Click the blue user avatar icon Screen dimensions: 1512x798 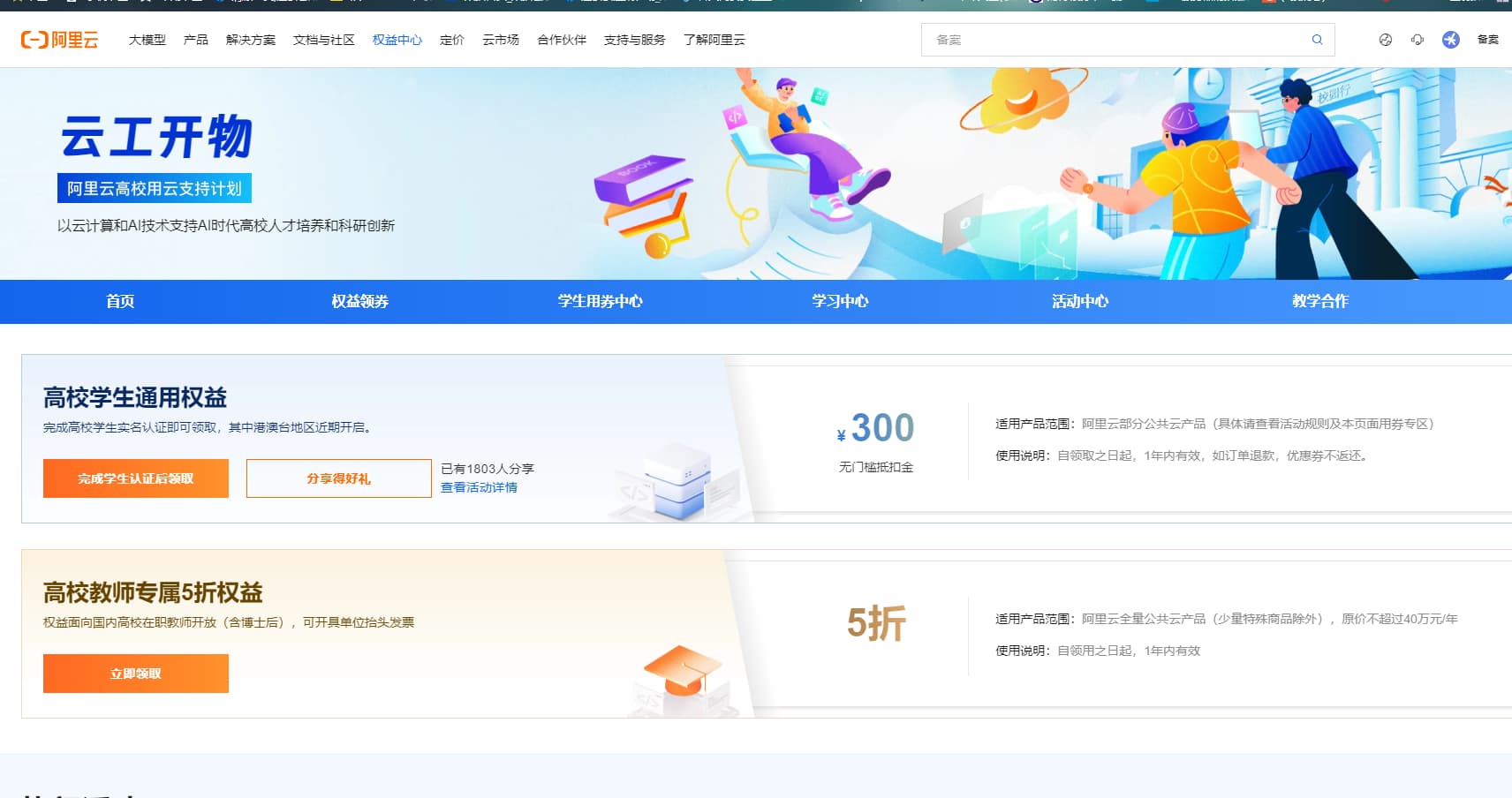tap(1451, 40)
